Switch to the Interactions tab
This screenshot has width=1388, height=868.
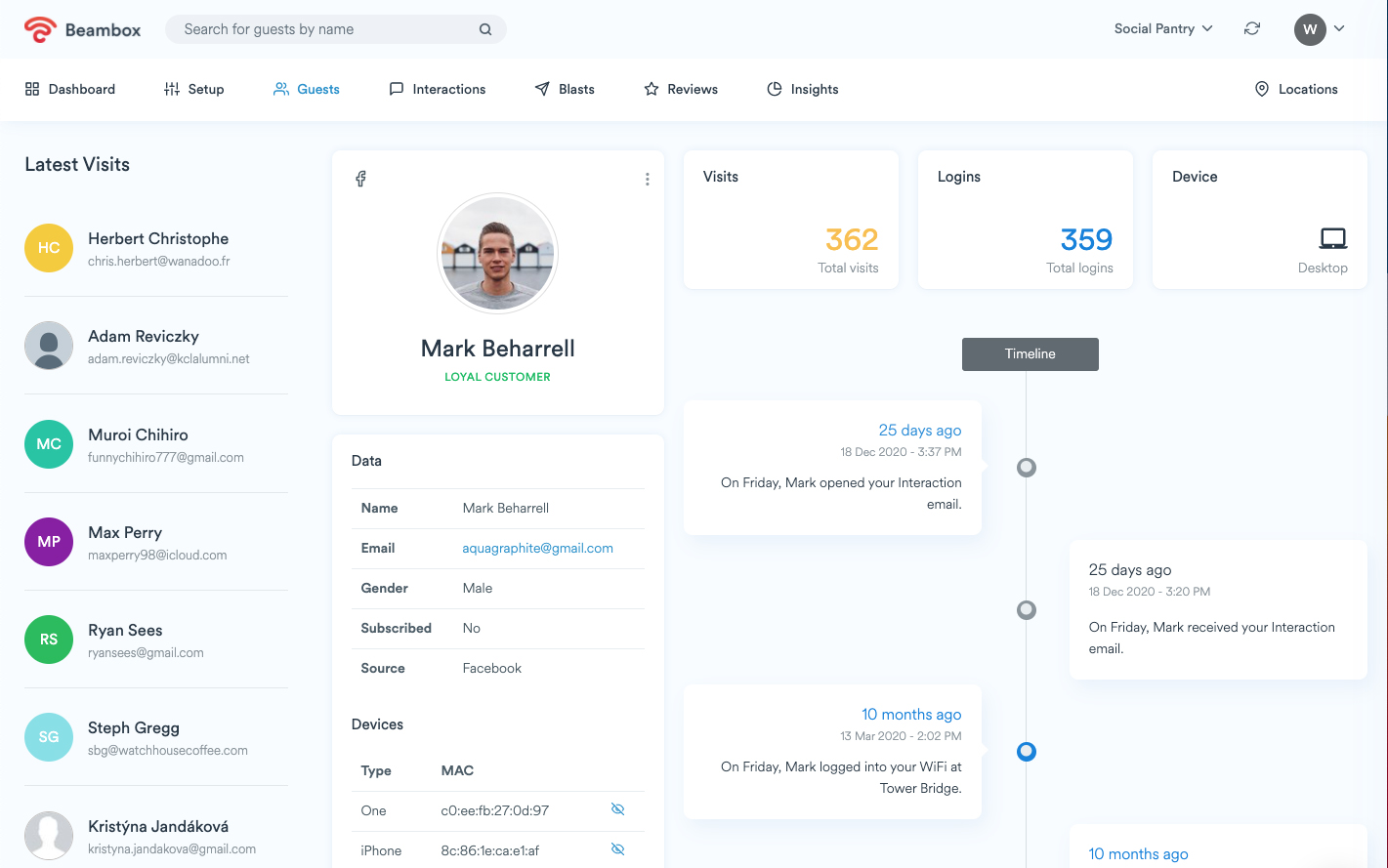(x=437, y=89)
